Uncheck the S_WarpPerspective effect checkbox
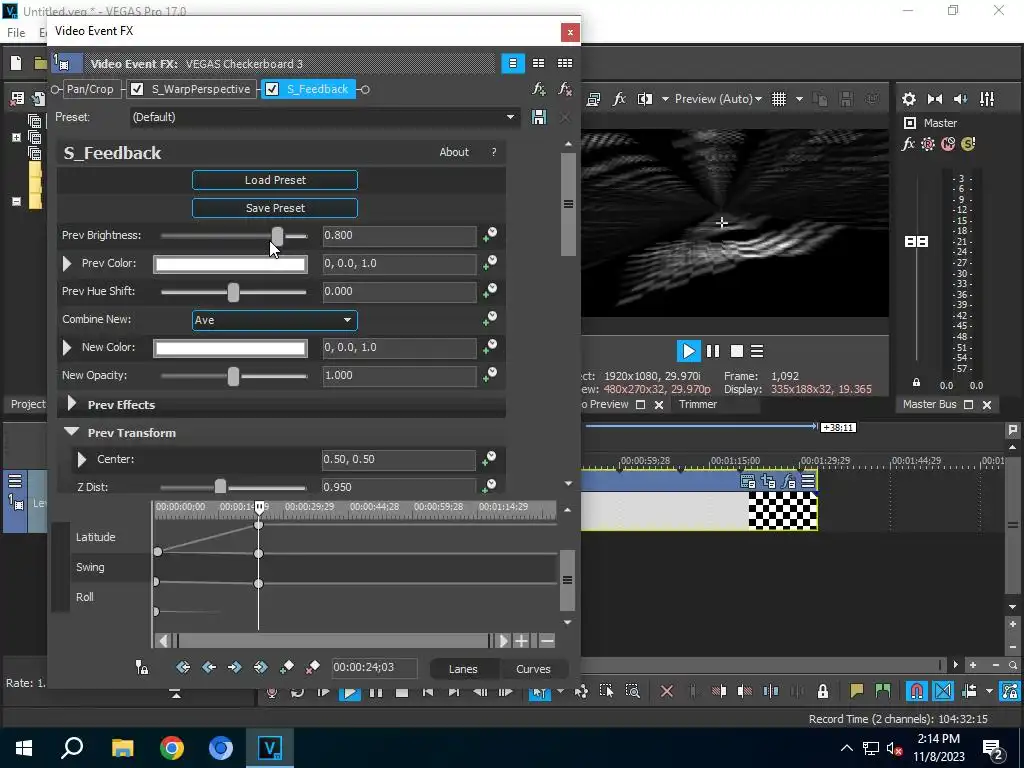This screenshot has height=768, width=1024. click(137, 89)
